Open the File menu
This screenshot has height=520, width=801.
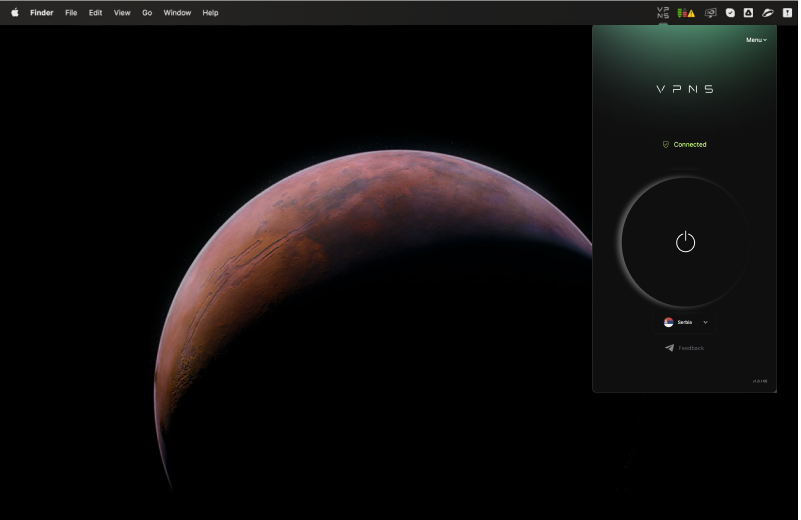click(71, 13)
